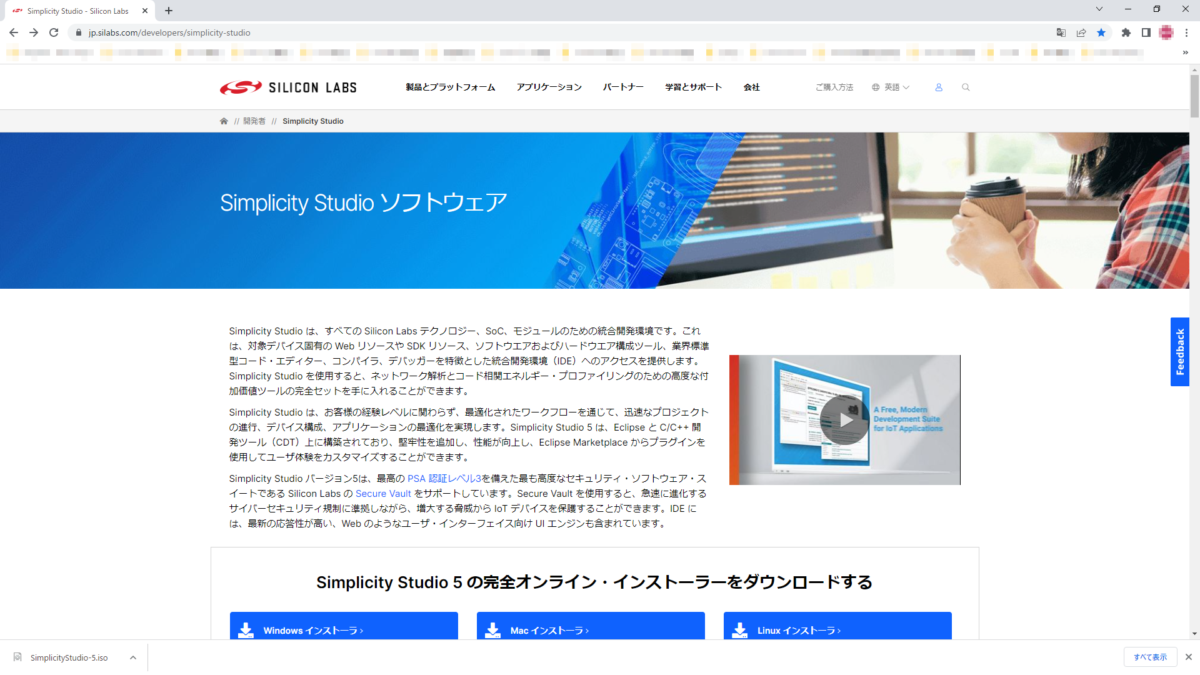1200x675 pixels.
Task: Open the 会社 menu
Action: point(751,87)
